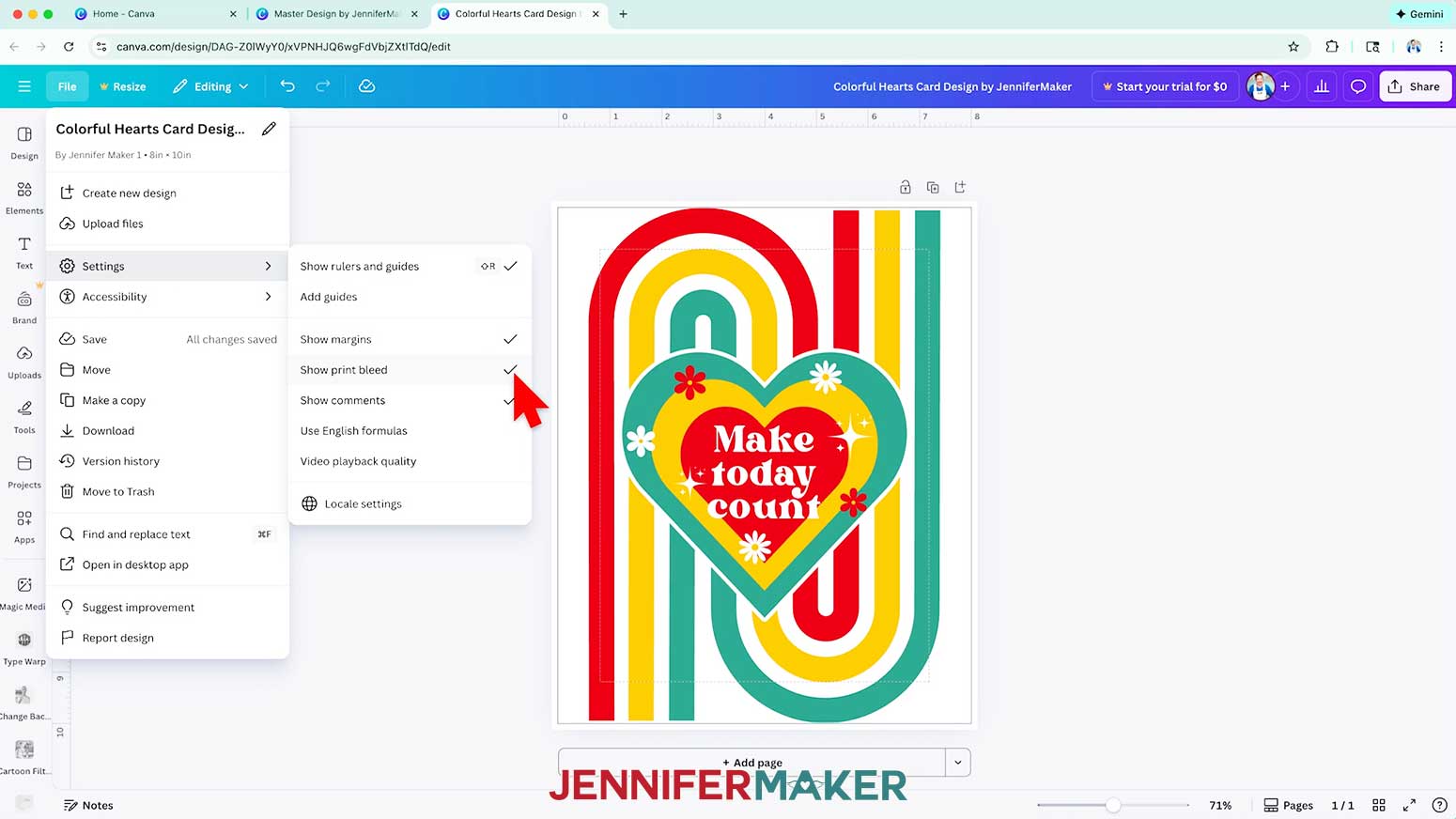Add a collaborator with the plus icon
Image resolution: width=1456 pixels, height=819 pixels.
1285,86
